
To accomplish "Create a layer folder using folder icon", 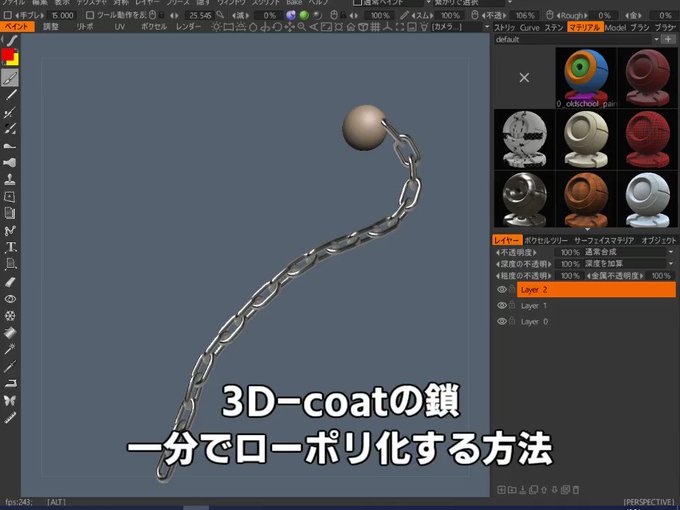I will point(512,490).
